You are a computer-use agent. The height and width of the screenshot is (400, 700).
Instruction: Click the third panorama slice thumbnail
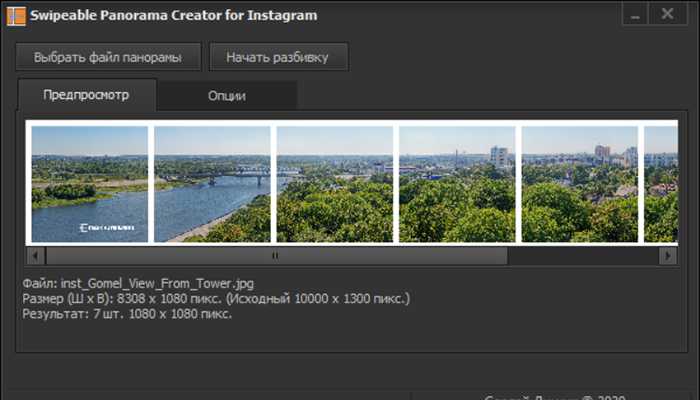pyautogui.click(x=335, y=184)
